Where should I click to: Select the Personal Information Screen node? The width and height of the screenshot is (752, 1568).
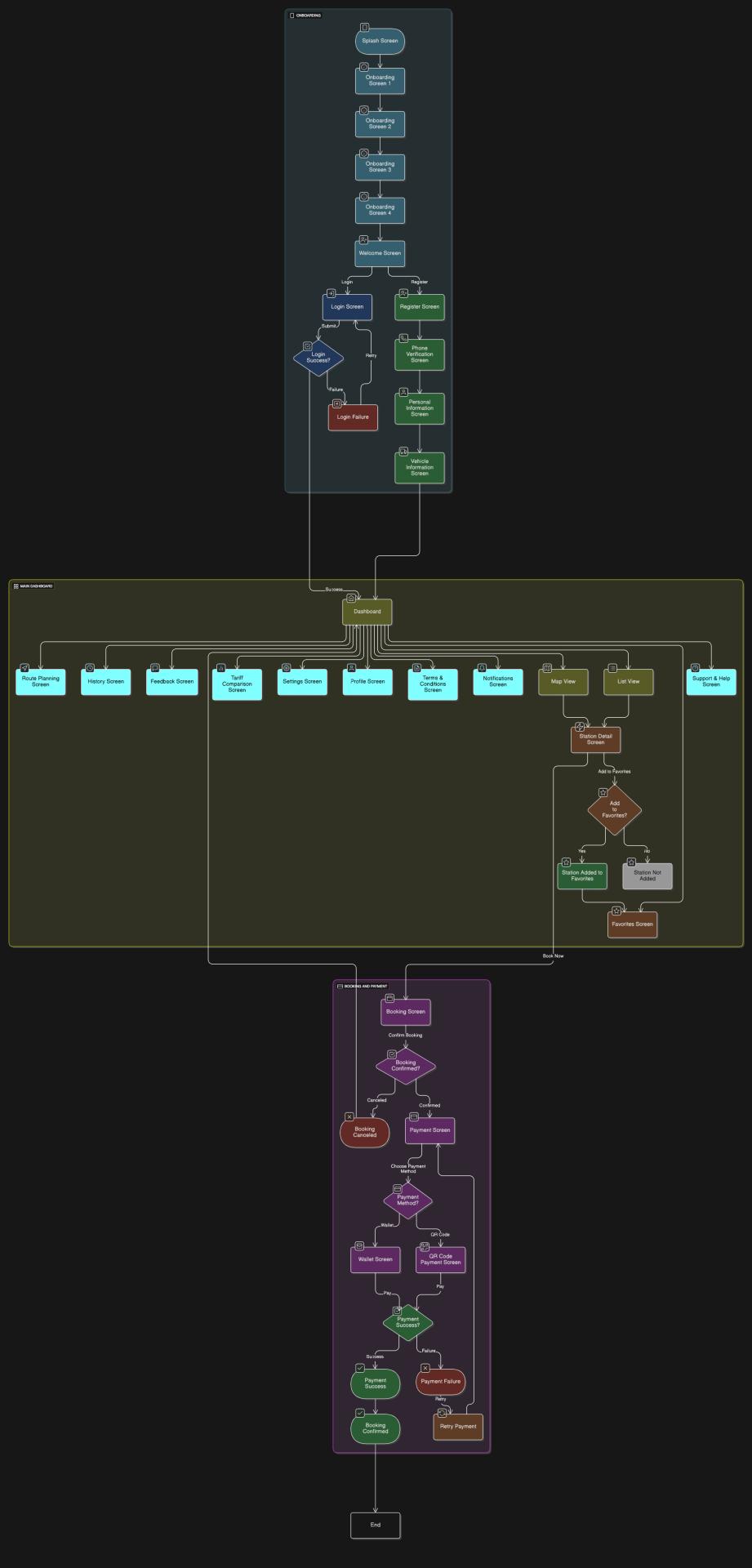pos(420,408)
